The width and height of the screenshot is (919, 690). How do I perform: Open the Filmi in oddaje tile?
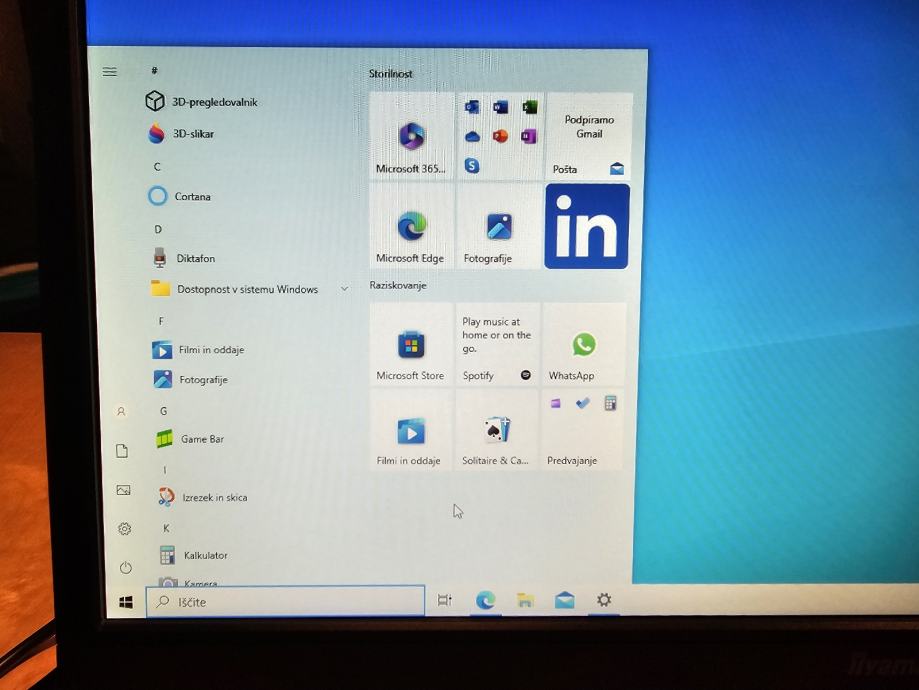click(410, 430)
